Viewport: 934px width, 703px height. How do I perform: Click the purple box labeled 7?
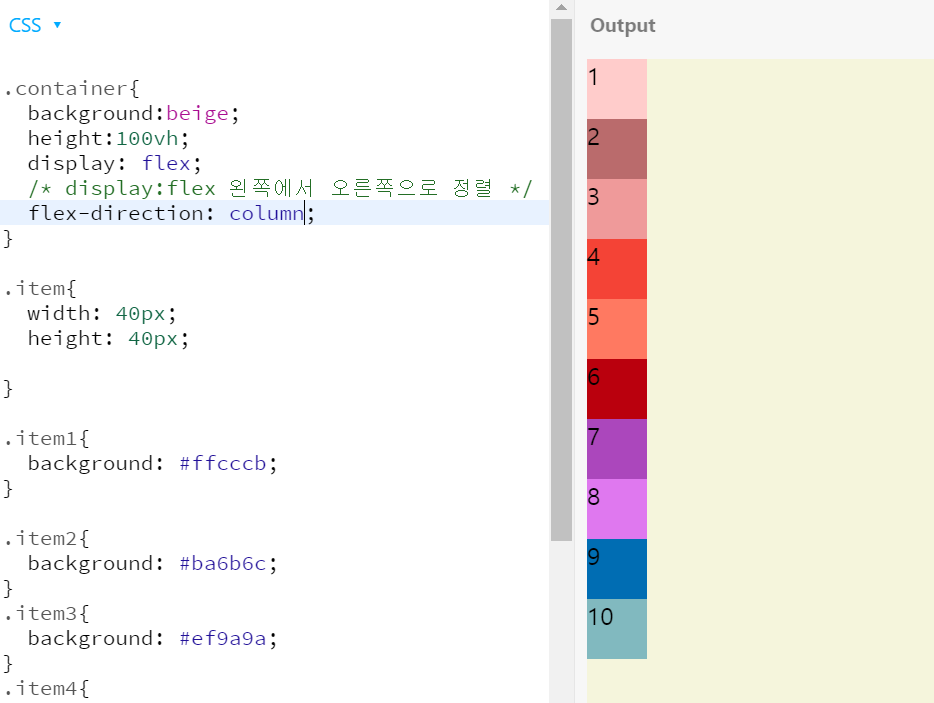(616, 448)
